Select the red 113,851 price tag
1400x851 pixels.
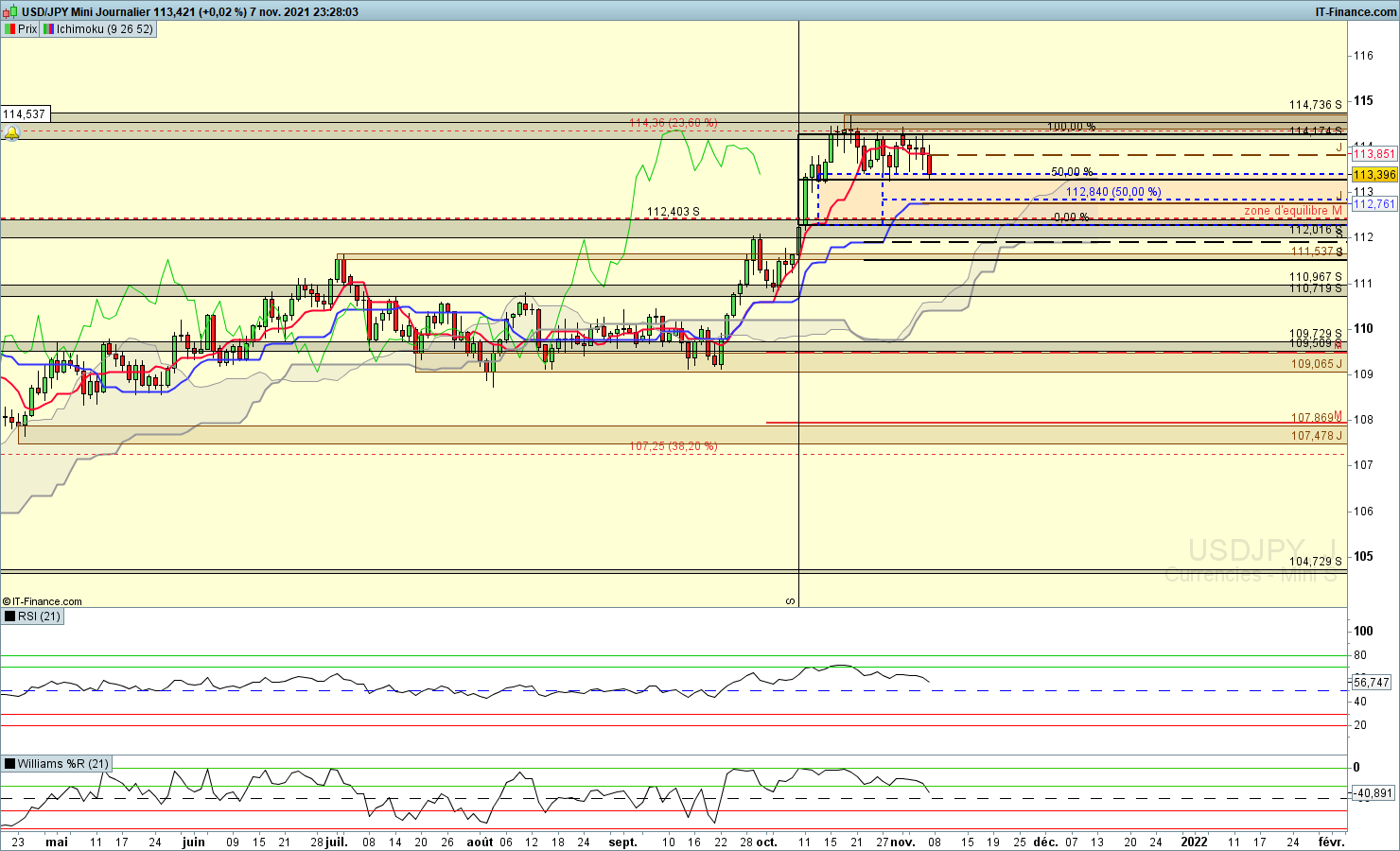point(1374,154)
